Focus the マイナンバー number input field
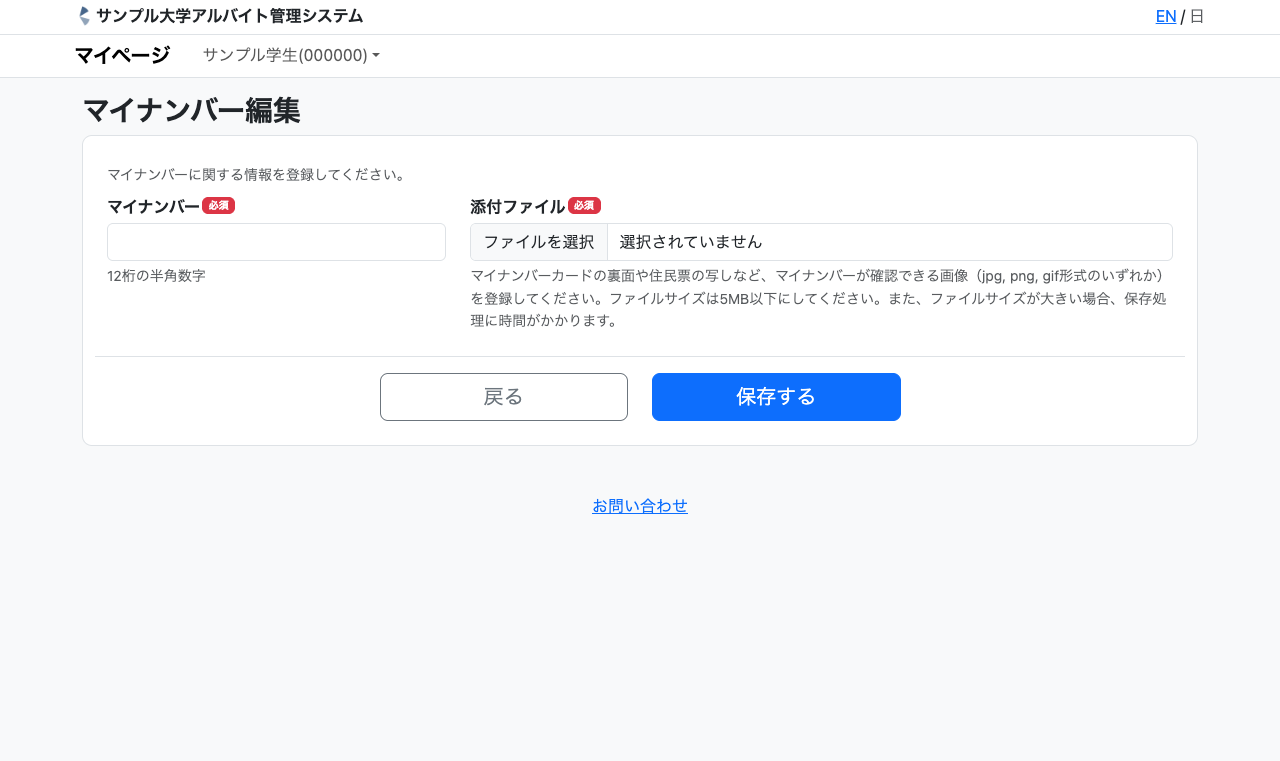 pos(276,242)
